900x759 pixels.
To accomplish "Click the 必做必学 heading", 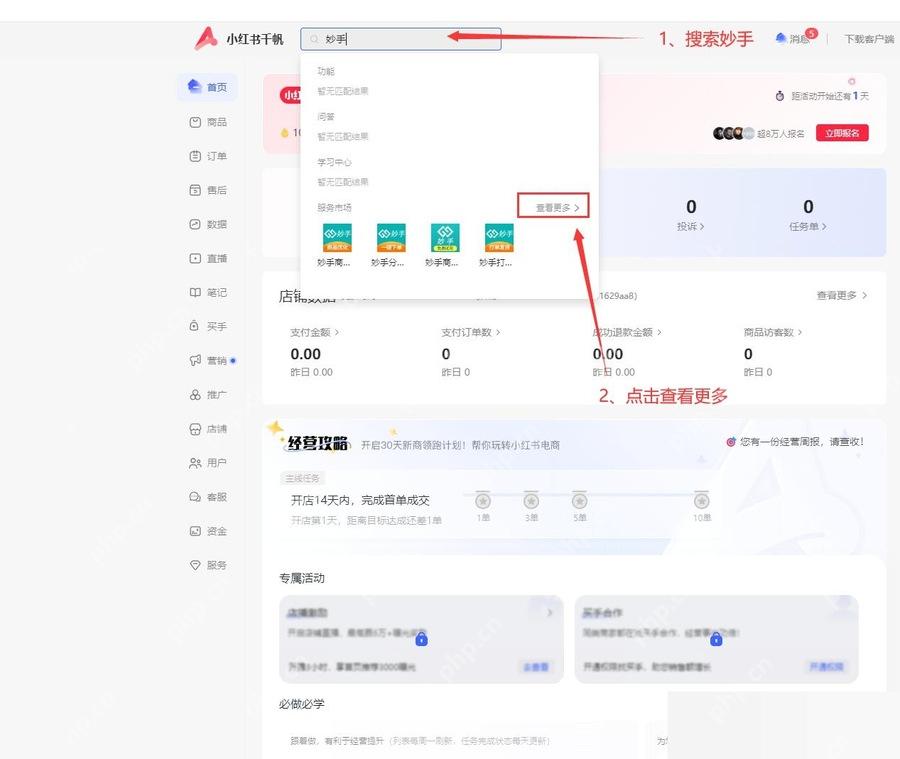I will pos(302,704).
